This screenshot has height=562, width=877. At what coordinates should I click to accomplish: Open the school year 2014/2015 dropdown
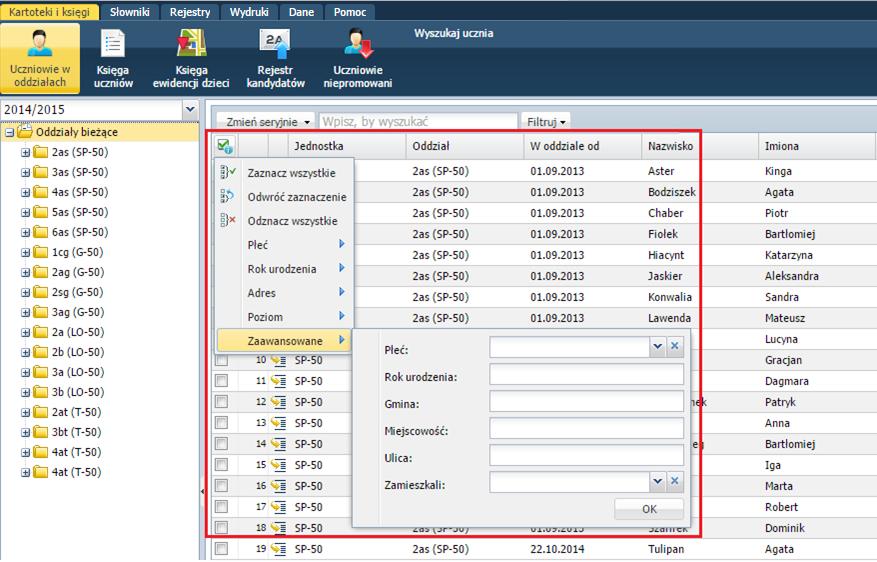(x=190, y=110)
